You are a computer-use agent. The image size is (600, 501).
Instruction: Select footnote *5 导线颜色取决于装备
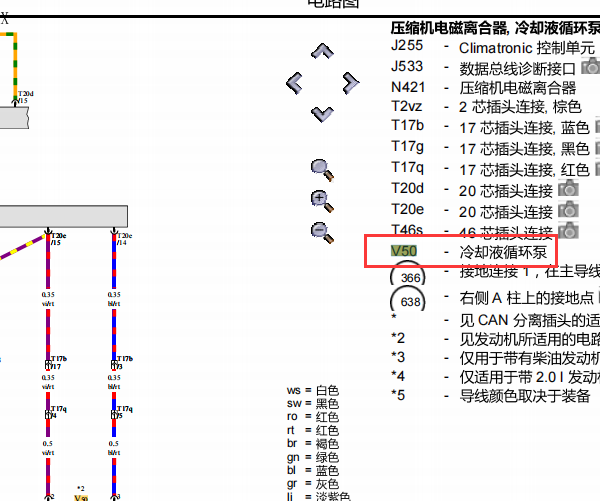[490, 395]
